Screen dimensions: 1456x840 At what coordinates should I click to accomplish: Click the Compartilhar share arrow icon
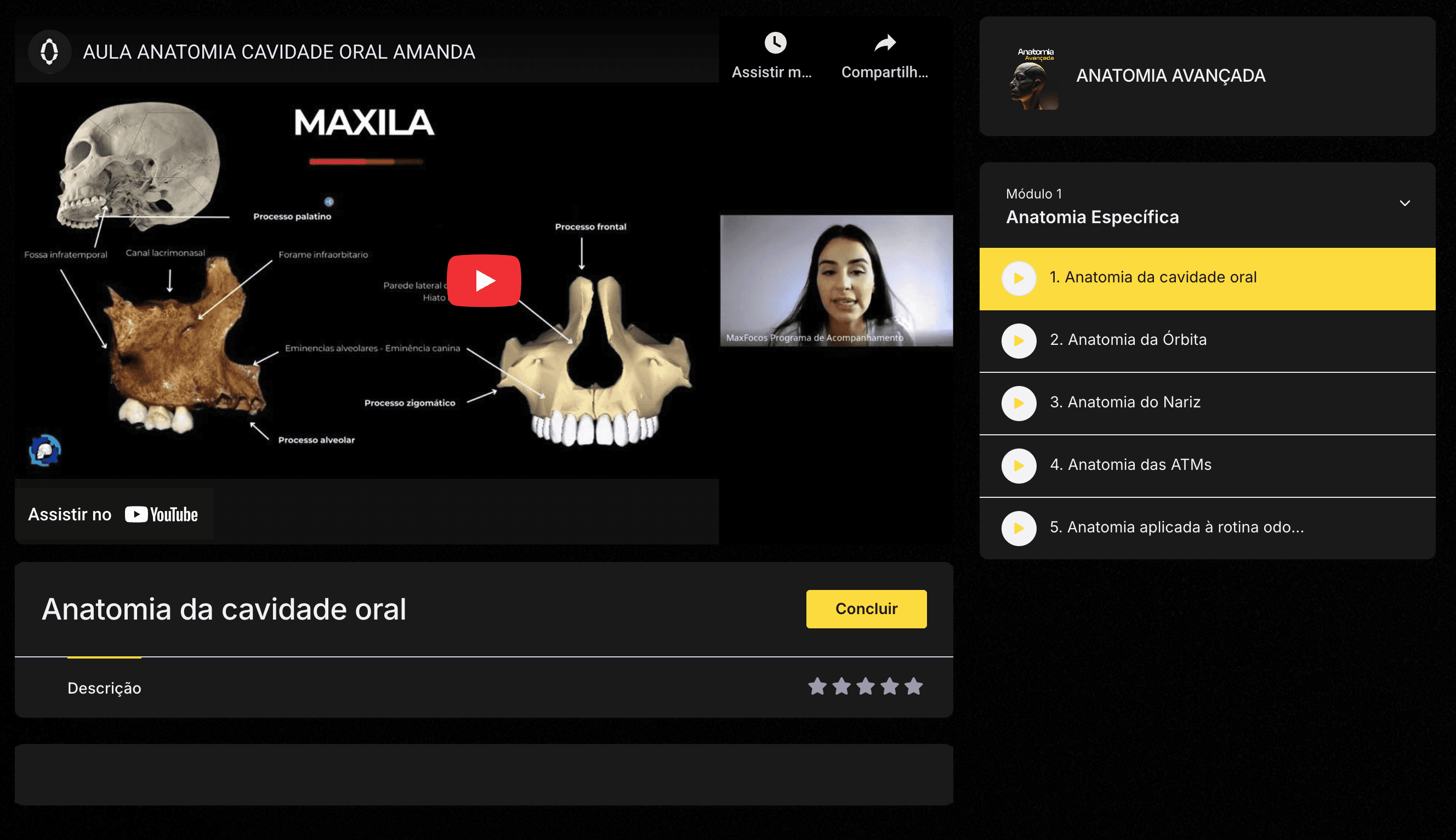point(885,43)
